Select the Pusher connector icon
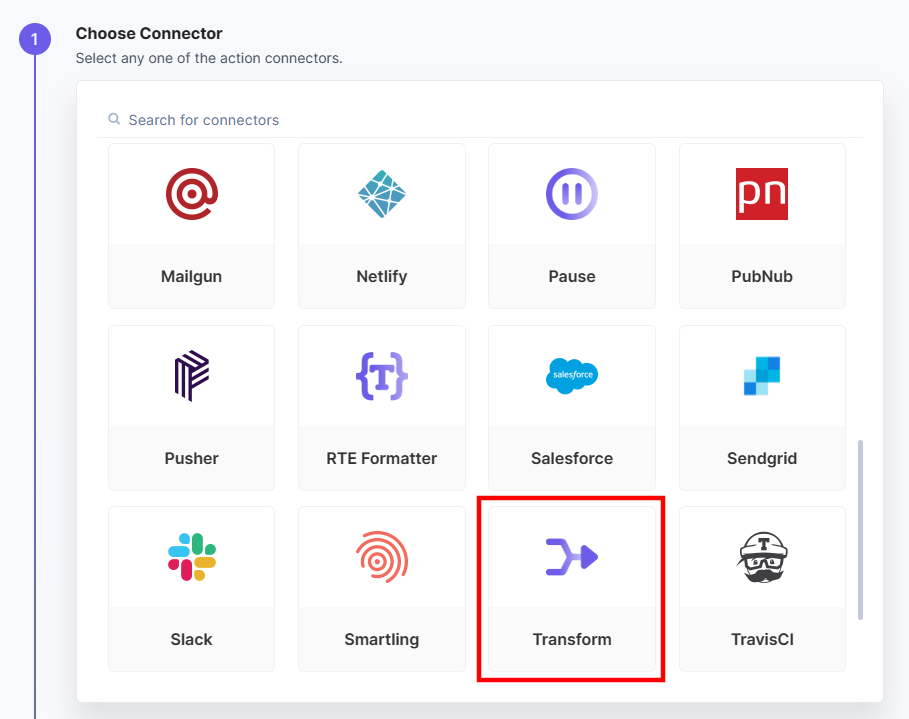Screen dimensions: 909x719 (191, 376)
